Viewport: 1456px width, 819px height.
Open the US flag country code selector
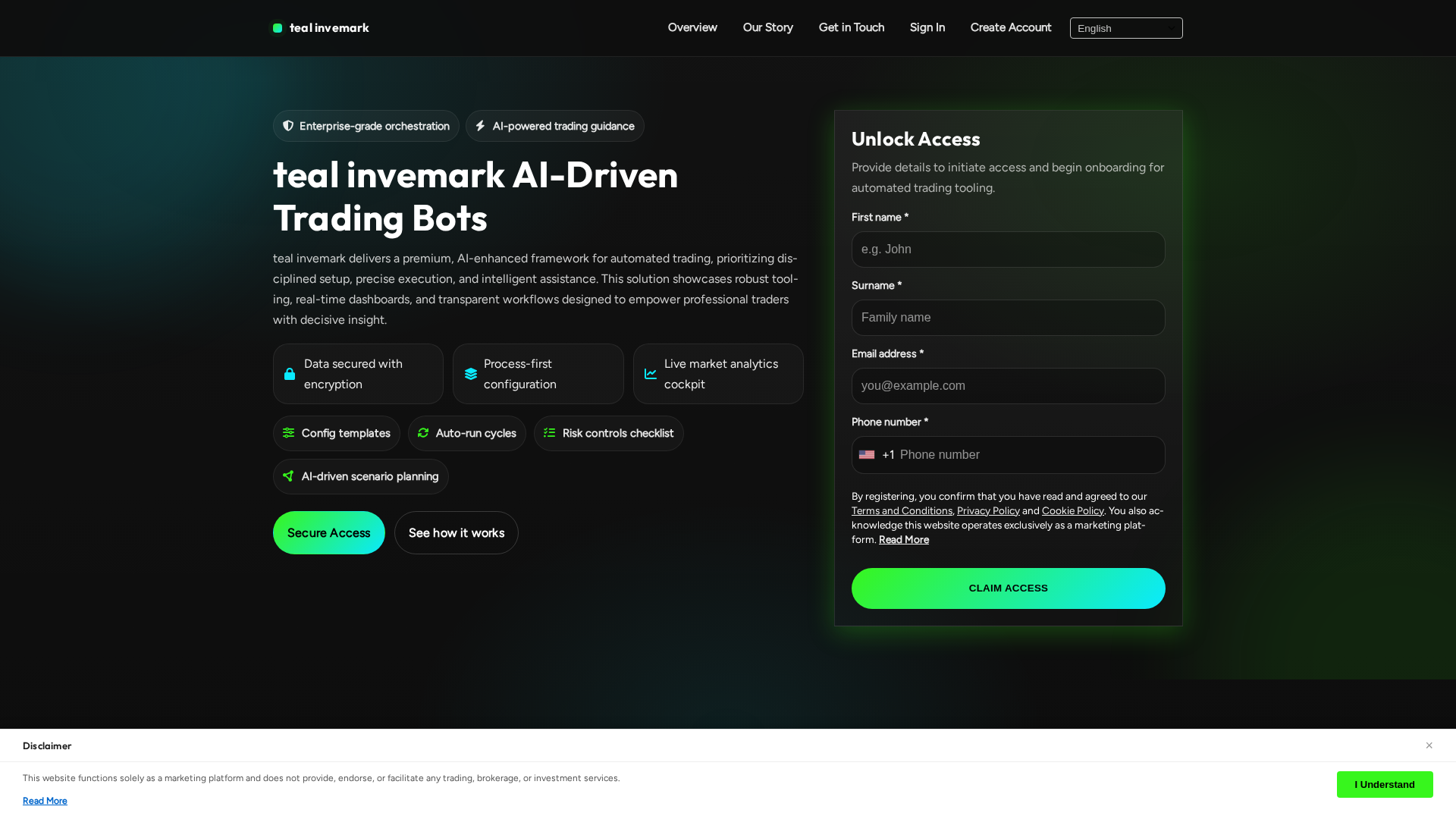pos(877,455)
